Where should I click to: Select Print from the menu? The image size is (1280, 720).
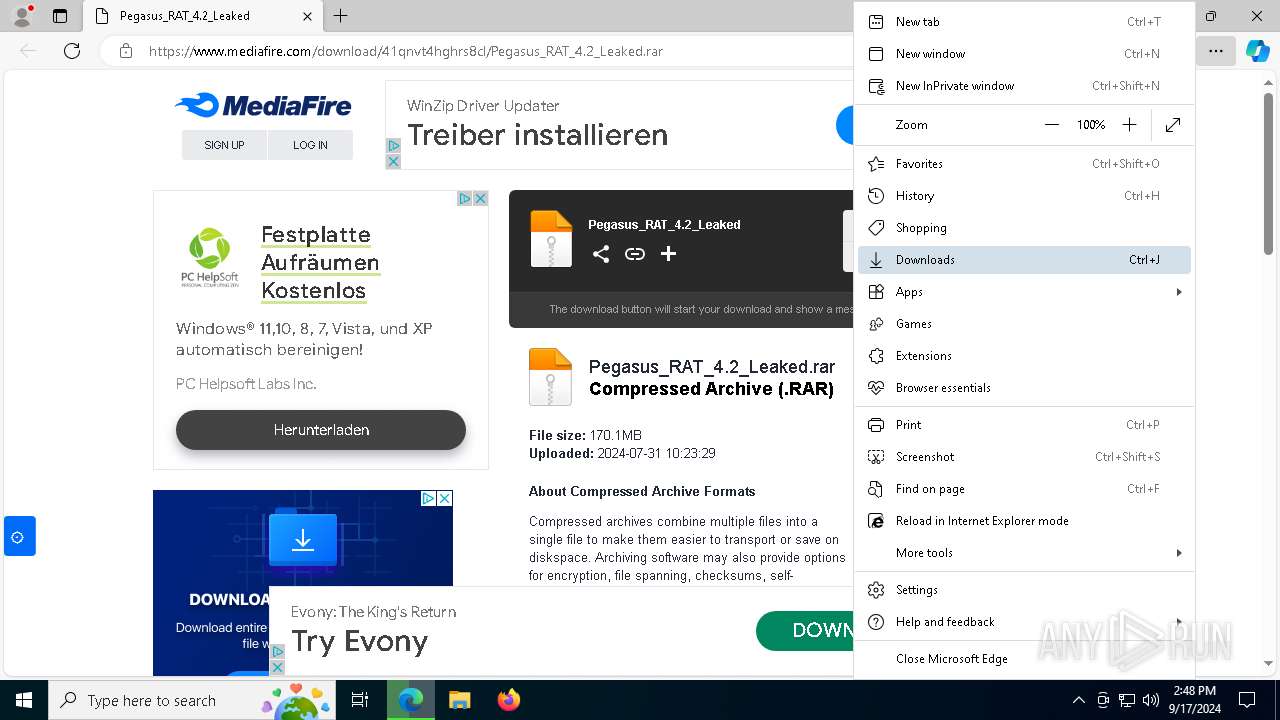click(1024, 425)
